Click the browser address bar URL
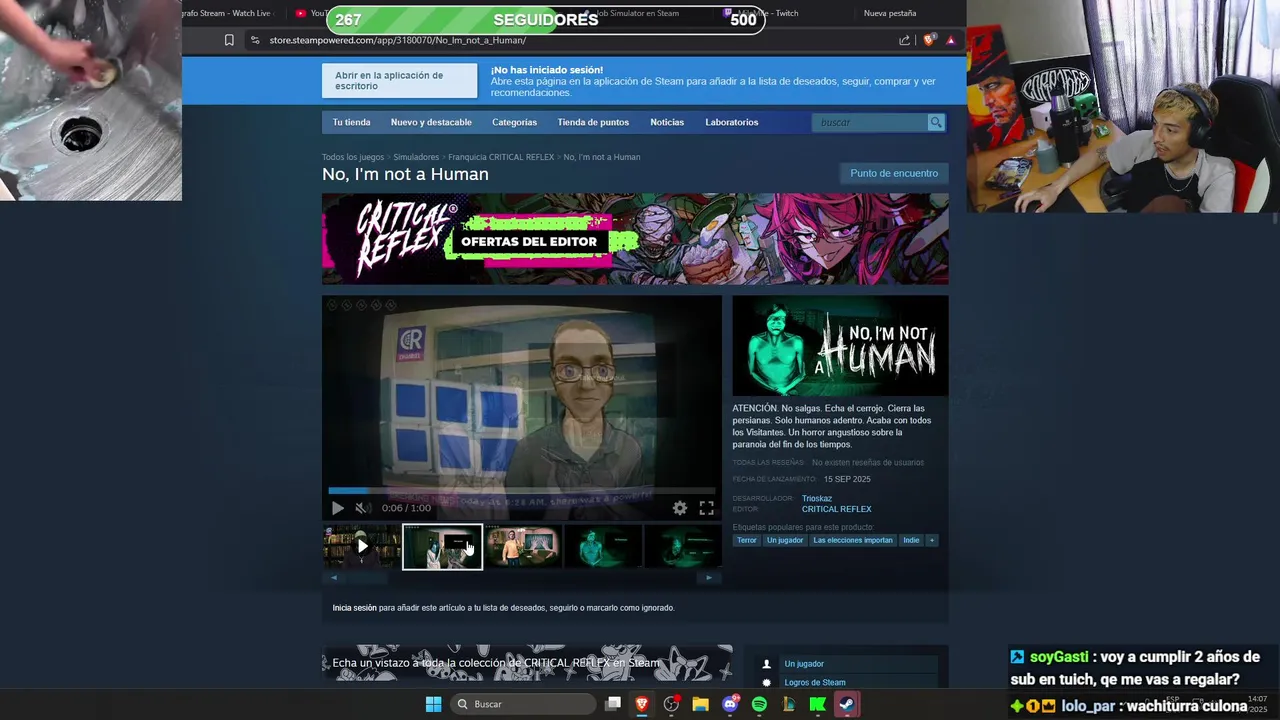Image resolution: width=1280 pixels, height=720 pixels. click(x=398, y=40)
